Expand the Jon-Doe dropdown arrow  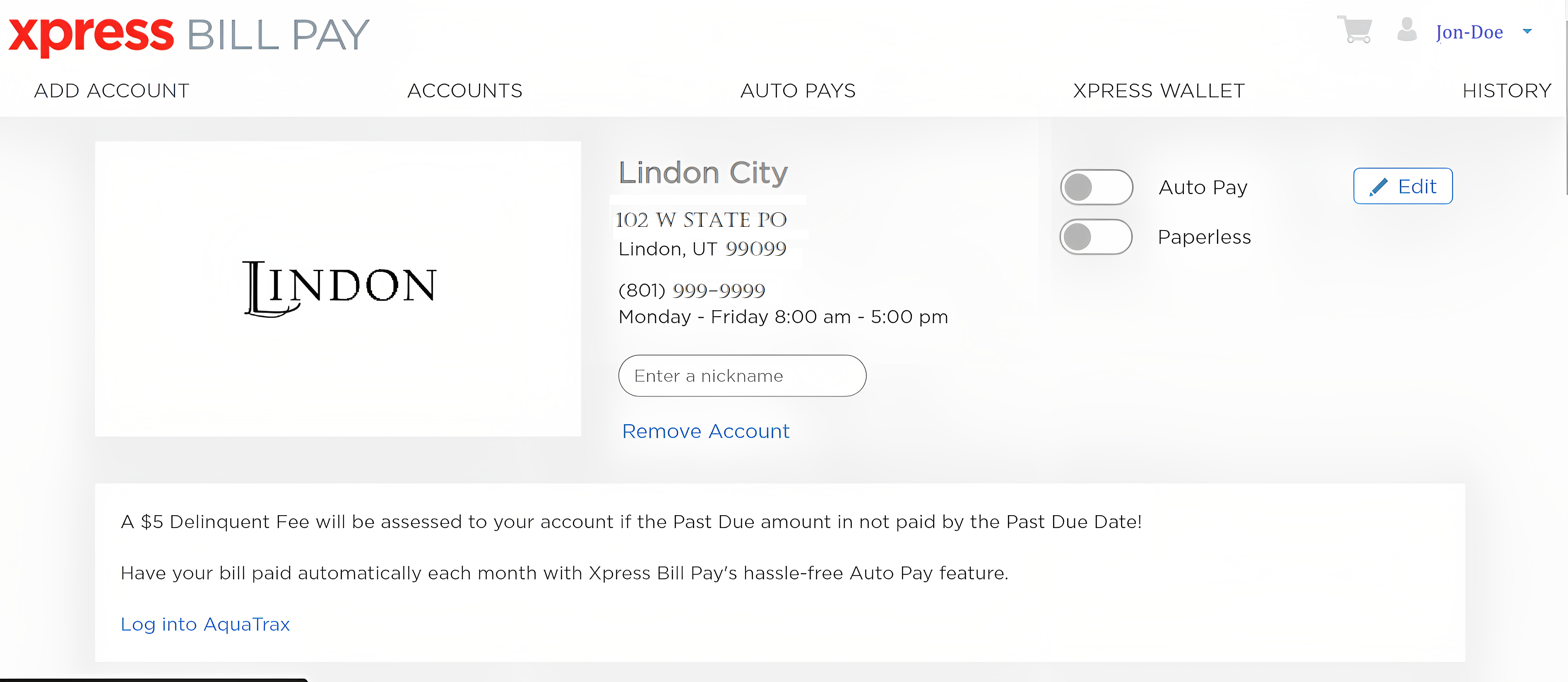coord(1527,31)
